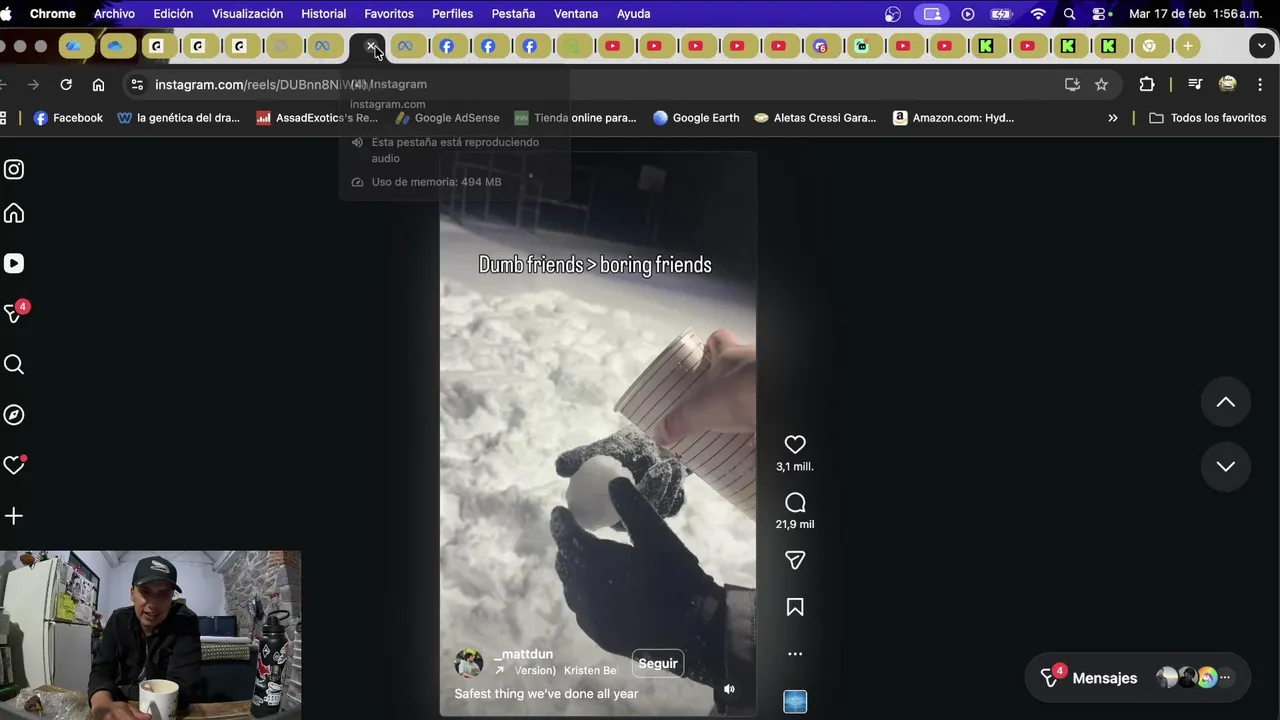Open Todos los favoritos folder
The height and width of the screenshot is (720, 1280).
click(x=1208, y=118)
